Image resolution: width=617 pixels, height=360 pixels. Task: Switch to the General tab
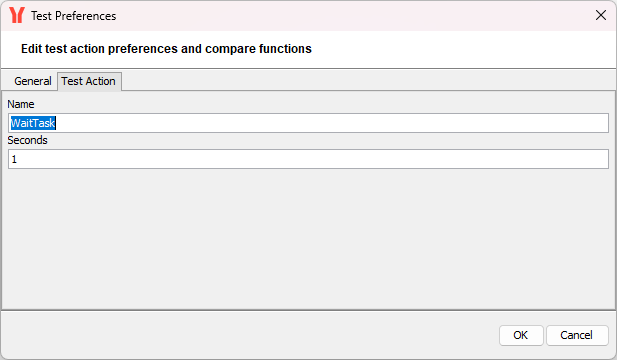click(x=33, y=81)
